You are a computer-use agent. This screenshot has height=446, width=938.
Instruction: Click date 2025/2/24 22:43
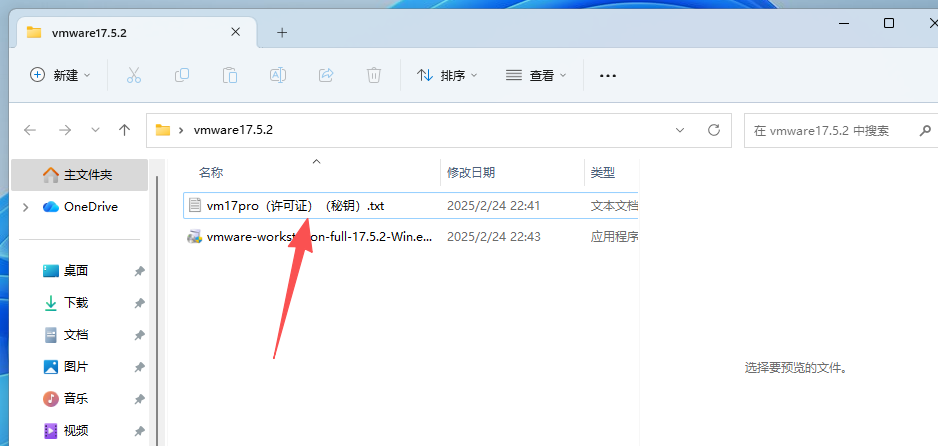coord(494,237)
